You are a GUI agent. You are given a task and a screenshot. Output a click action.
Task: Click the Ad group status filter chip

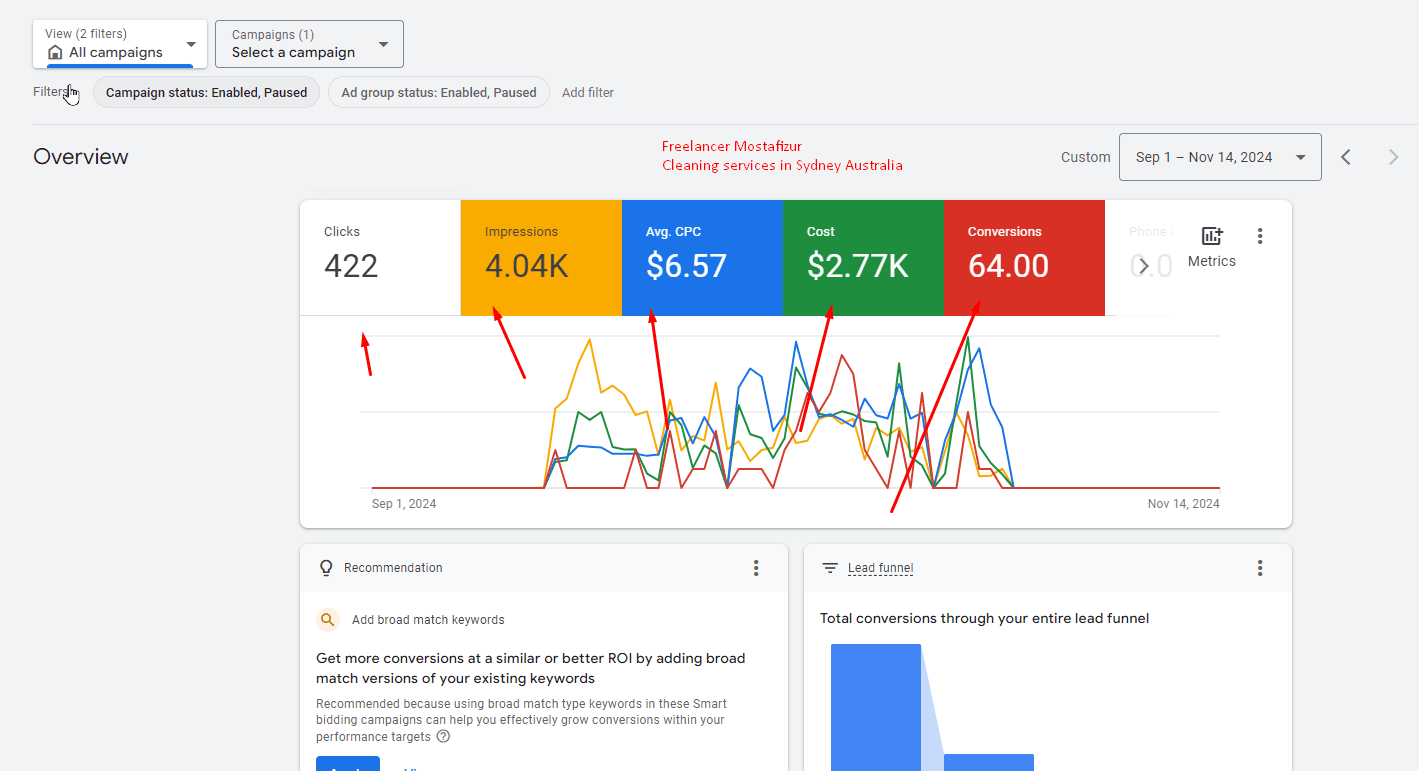438,92
